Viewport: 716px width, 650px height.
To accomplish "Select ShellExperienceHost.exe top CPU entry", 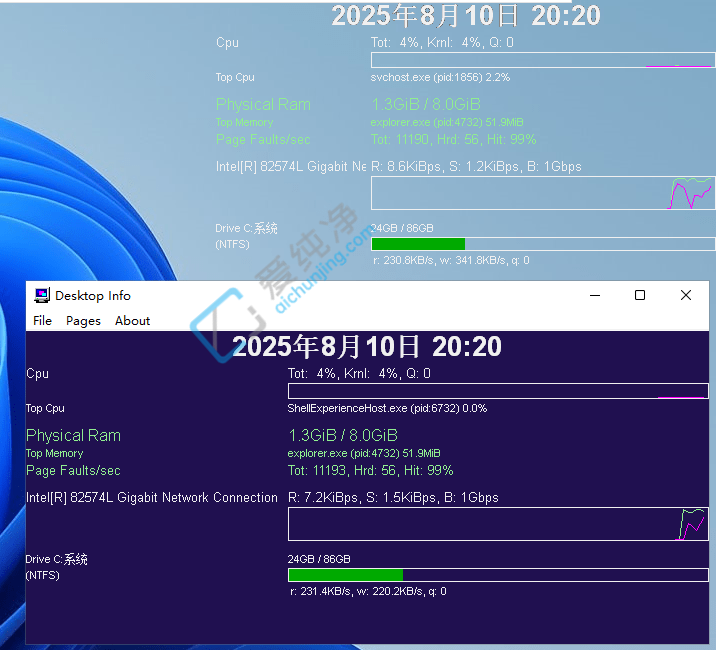I will 387,408.
